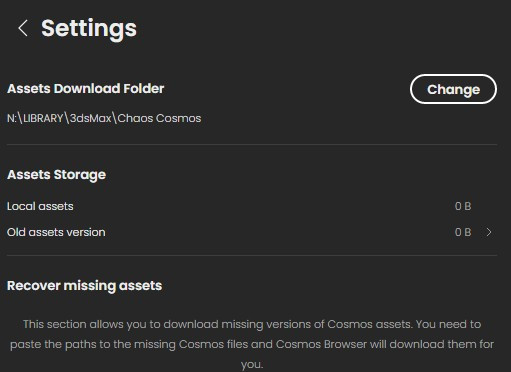Click the Assets Storage heading
This screenshot has width=511, height=372.
56,175
